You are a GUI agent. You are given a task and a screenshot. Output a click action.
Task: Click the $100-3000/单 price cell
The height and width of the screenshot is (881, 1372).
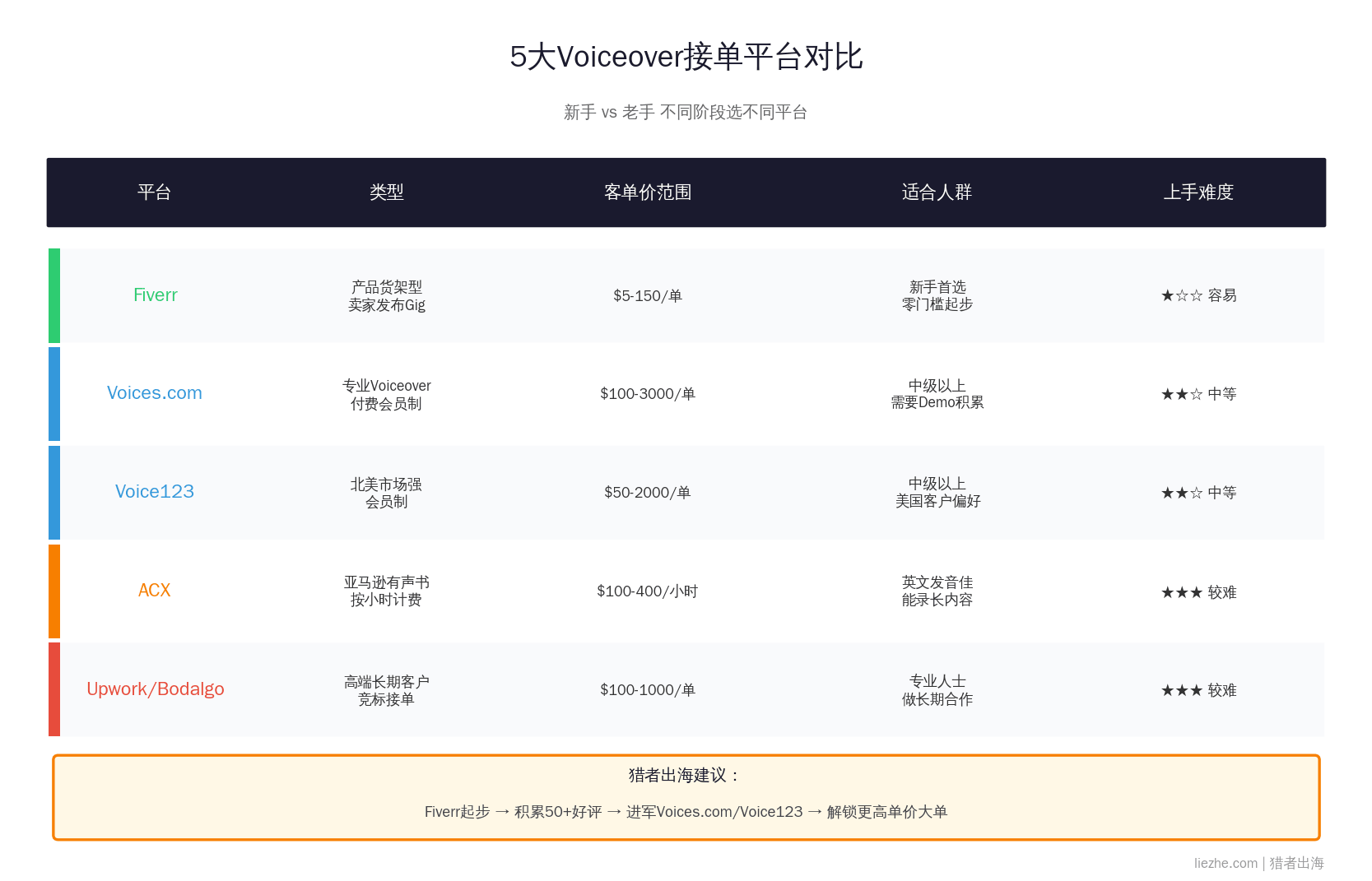[x=648, y=394]
